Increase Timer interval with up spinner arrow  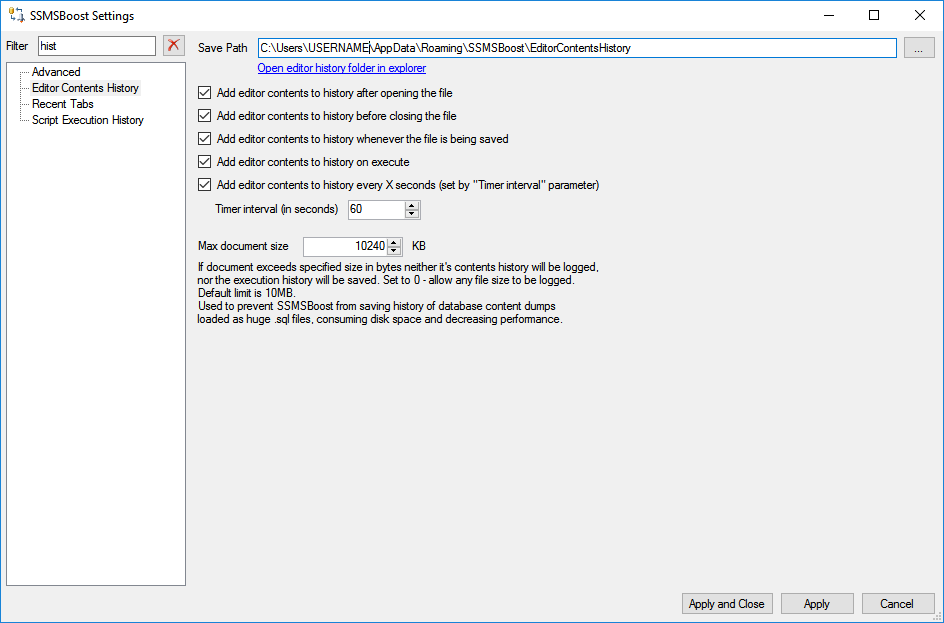click(412, 205)
